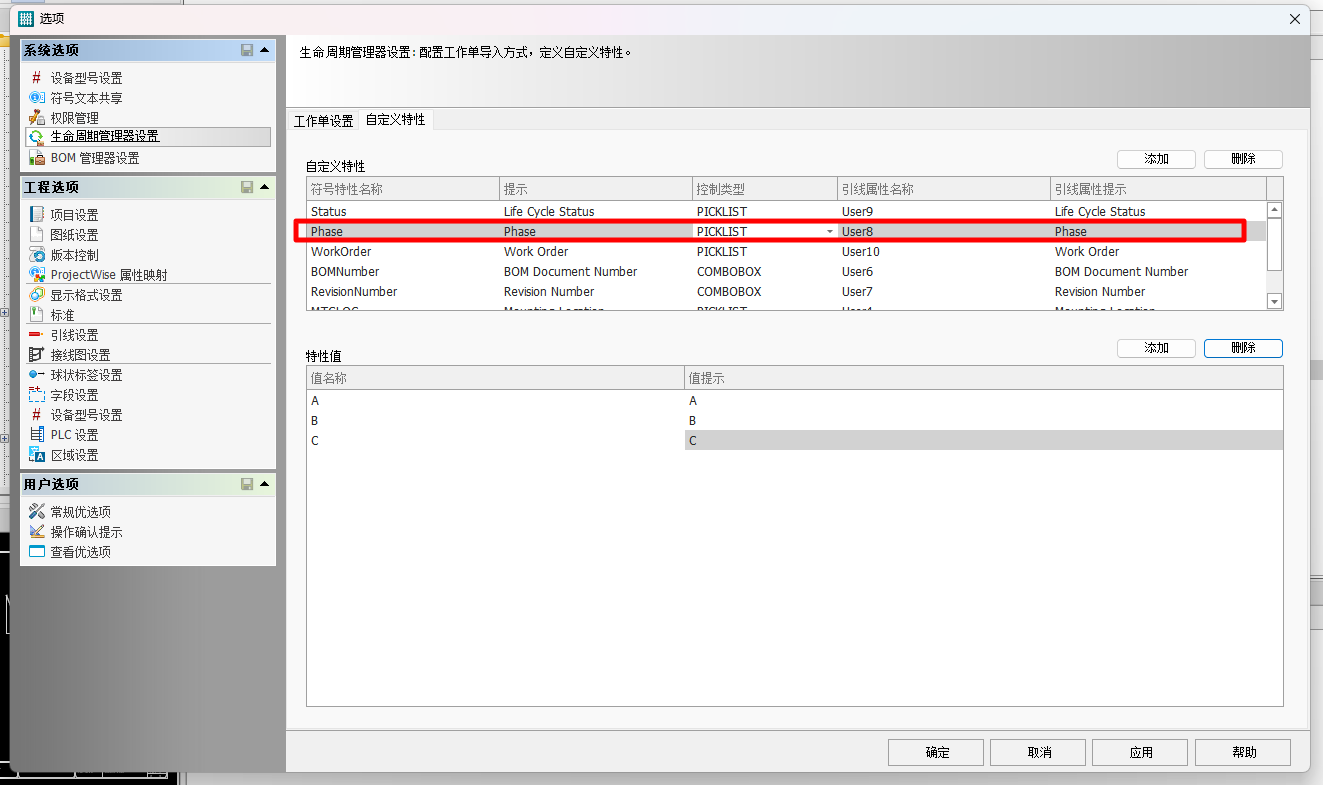Open the PICKLIST dropdown in Phase row
This screenshot has height=785, width=1323.
829,232
